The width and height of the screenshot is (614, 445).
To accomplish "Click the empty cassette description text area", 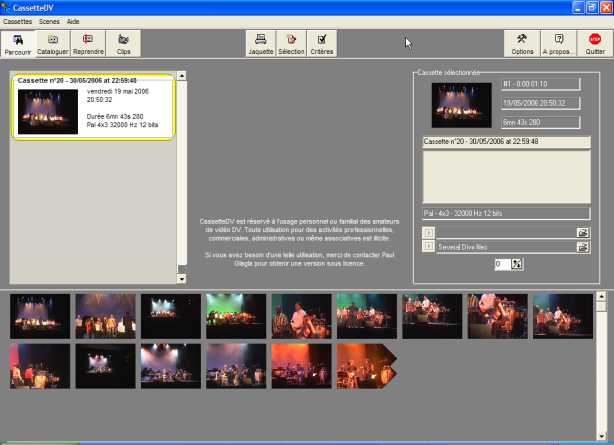I will 506,177.
